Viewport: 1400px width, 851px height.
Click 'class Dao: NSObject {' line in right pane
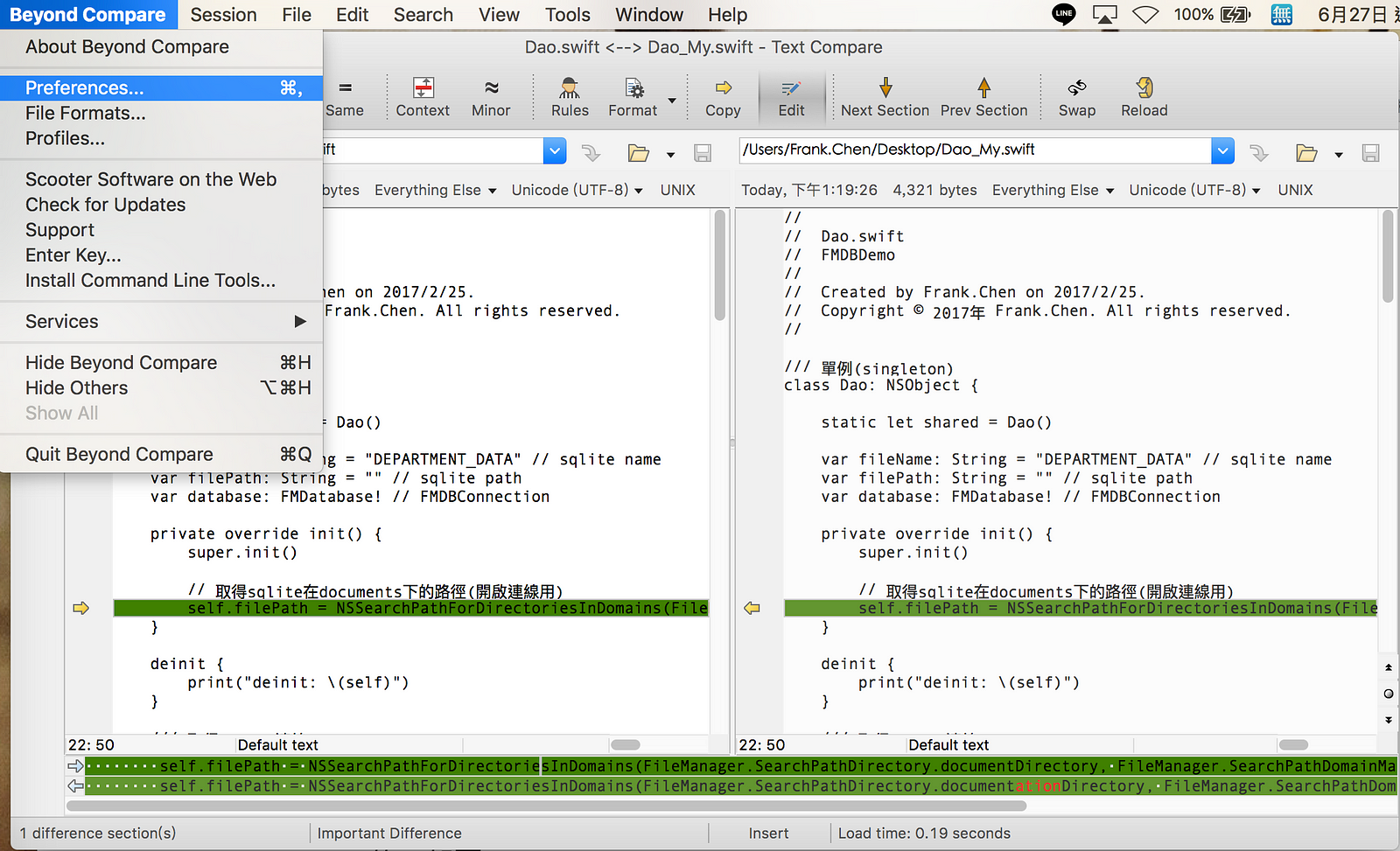[x=881, y=385]
